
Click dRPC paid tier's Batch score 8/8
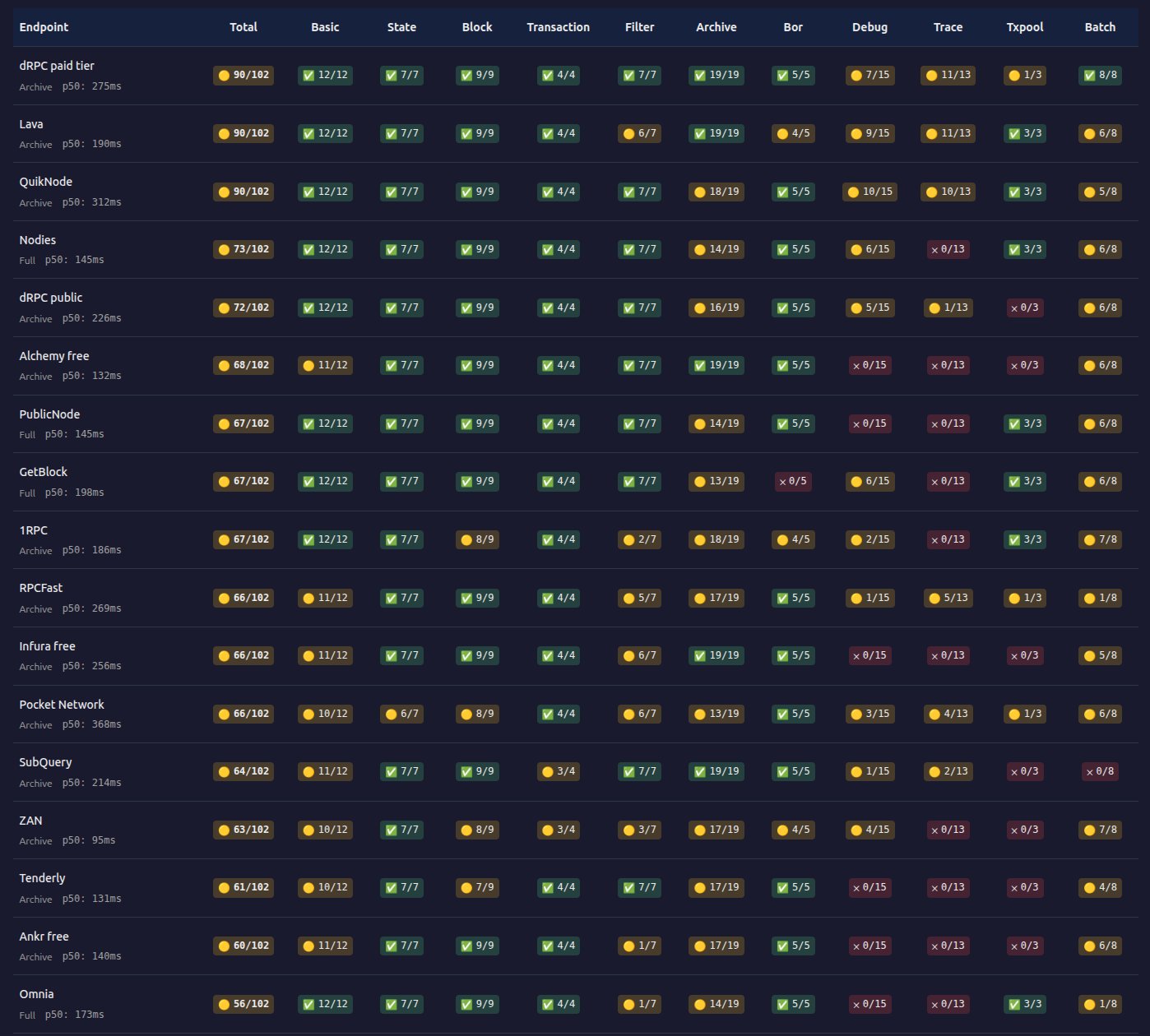pos(1100,75)
